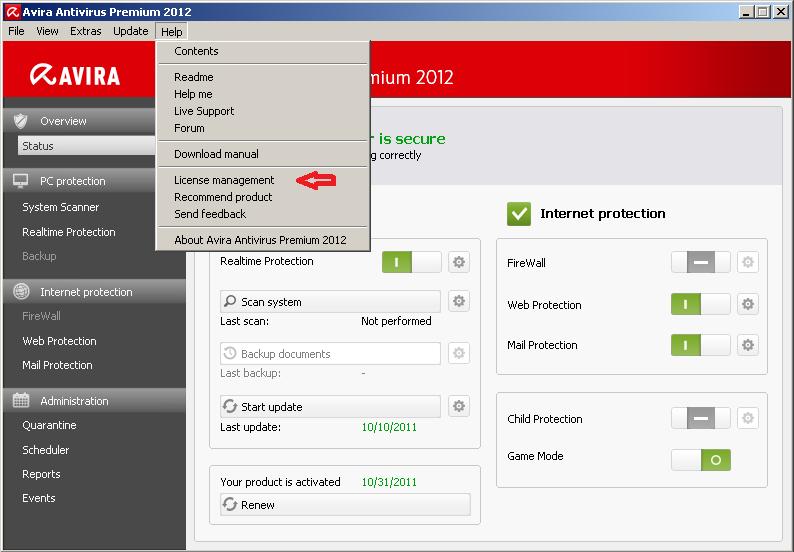Toggle Realtime Protection switch

[x=412, y=262]
